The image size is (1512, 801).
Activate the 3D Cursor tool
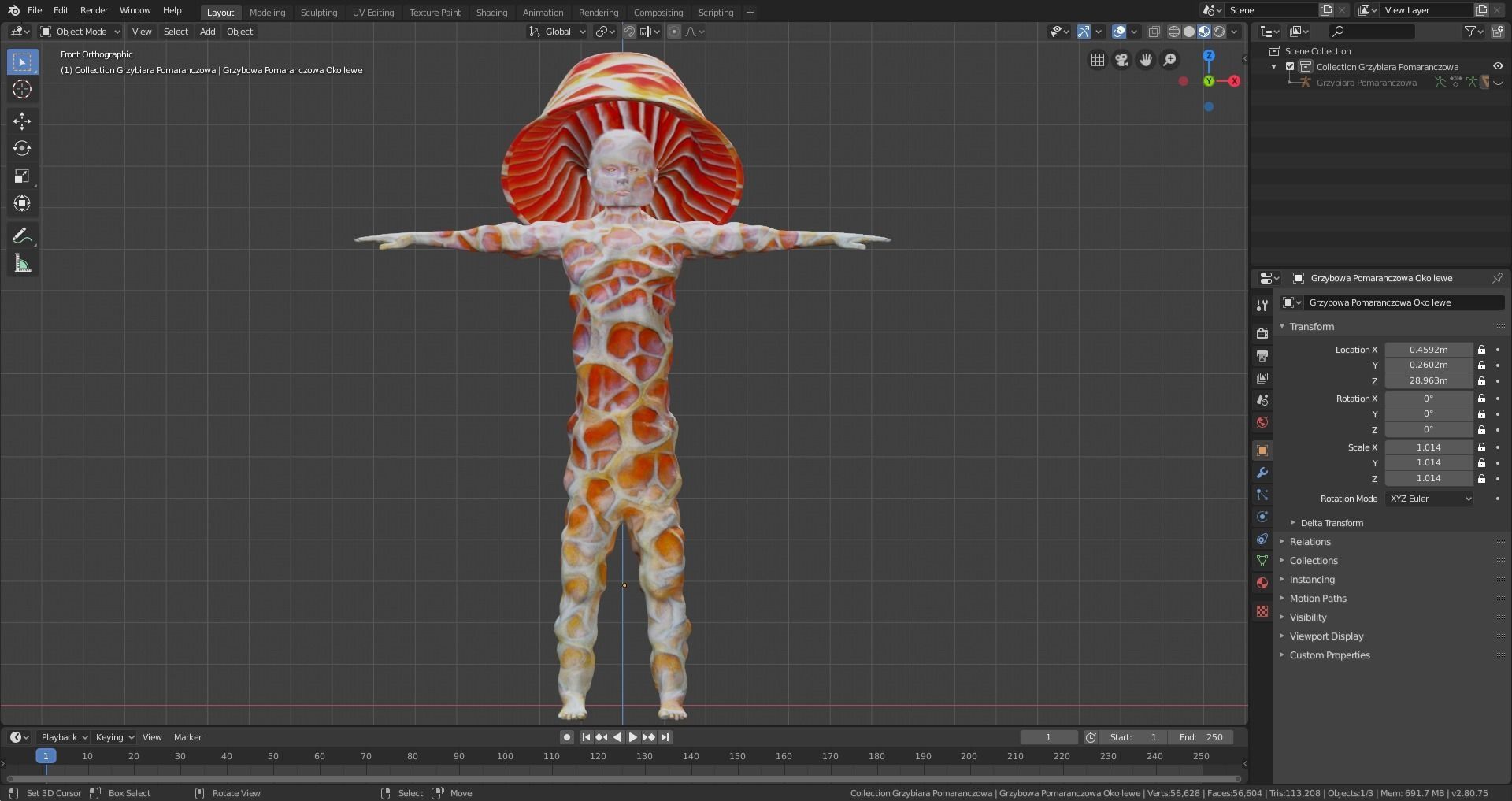[22, 89]
